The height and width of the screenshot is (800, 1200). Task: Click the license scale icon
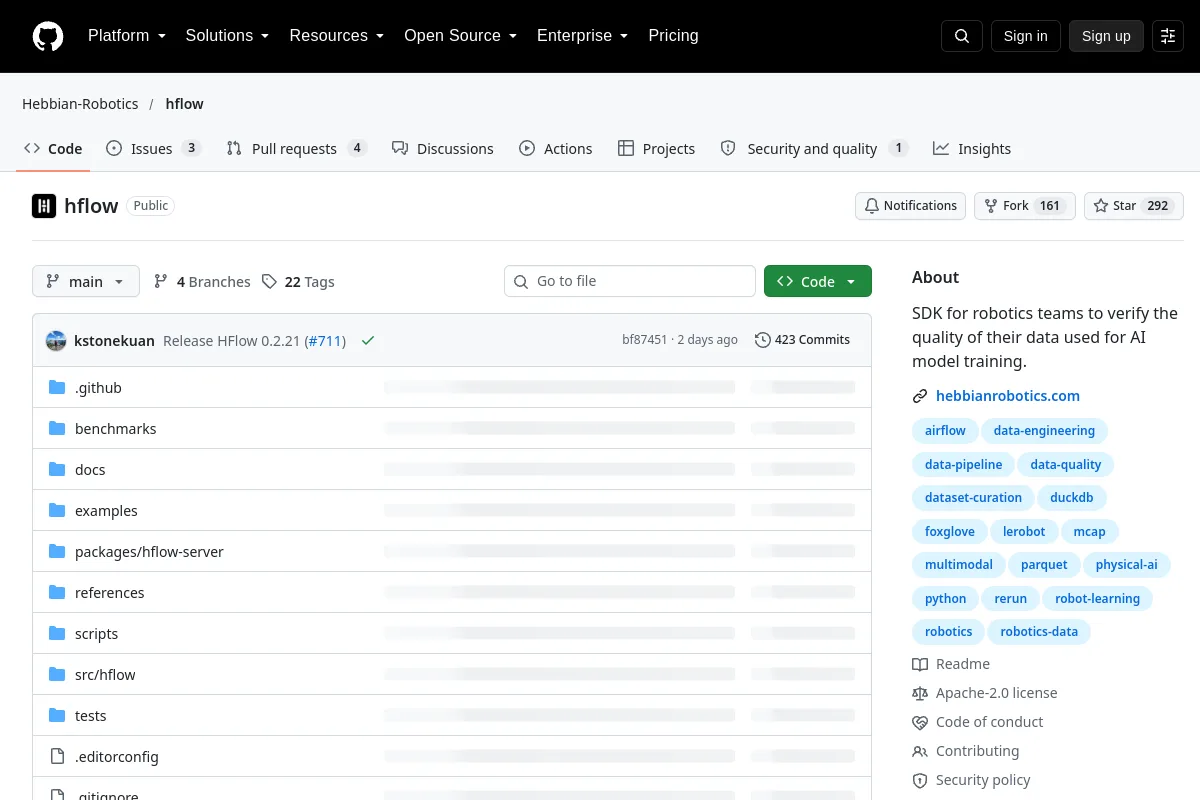(920, 693)
